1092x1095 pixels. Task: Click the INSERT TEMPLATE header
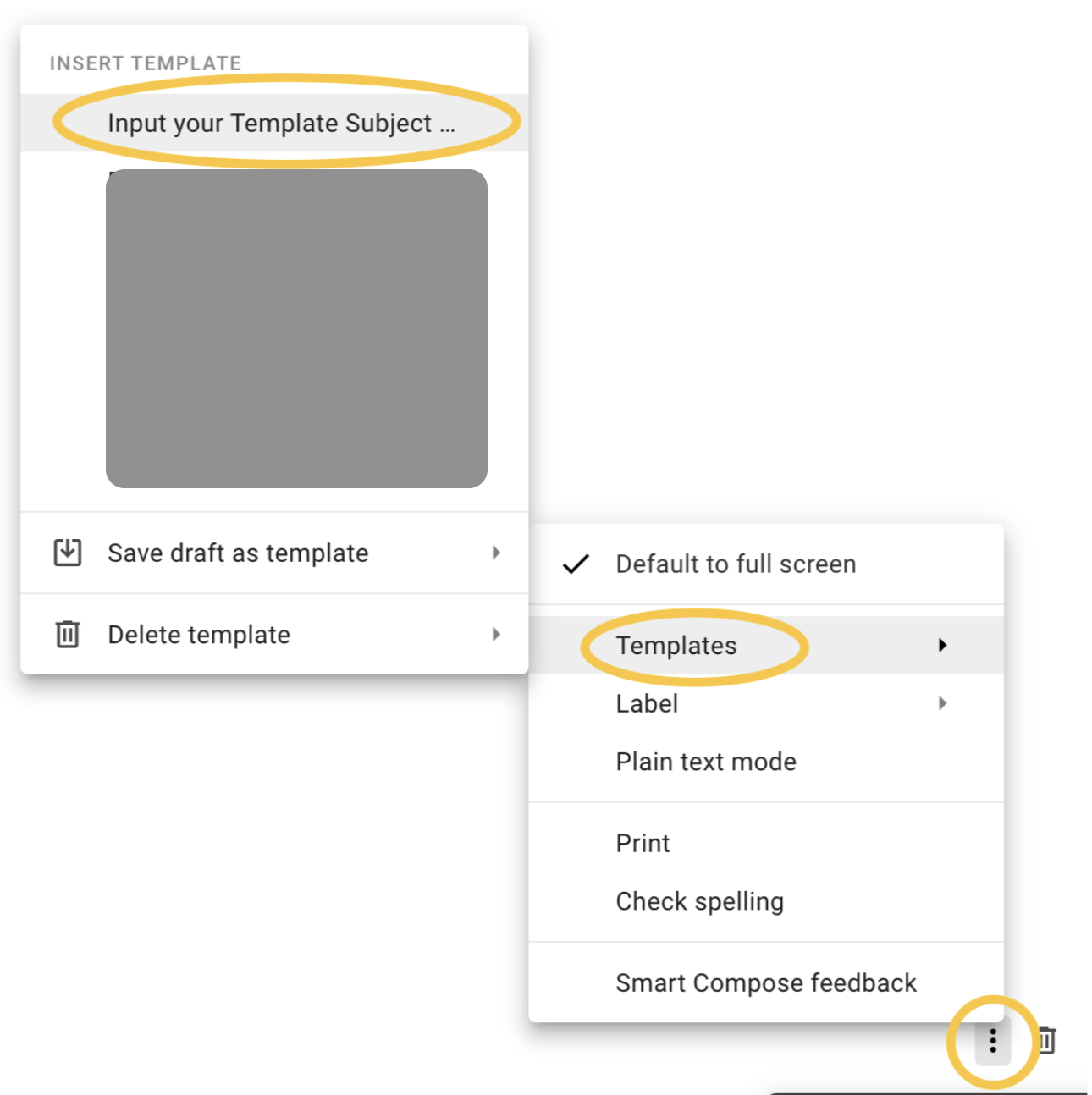click(146, 62)
